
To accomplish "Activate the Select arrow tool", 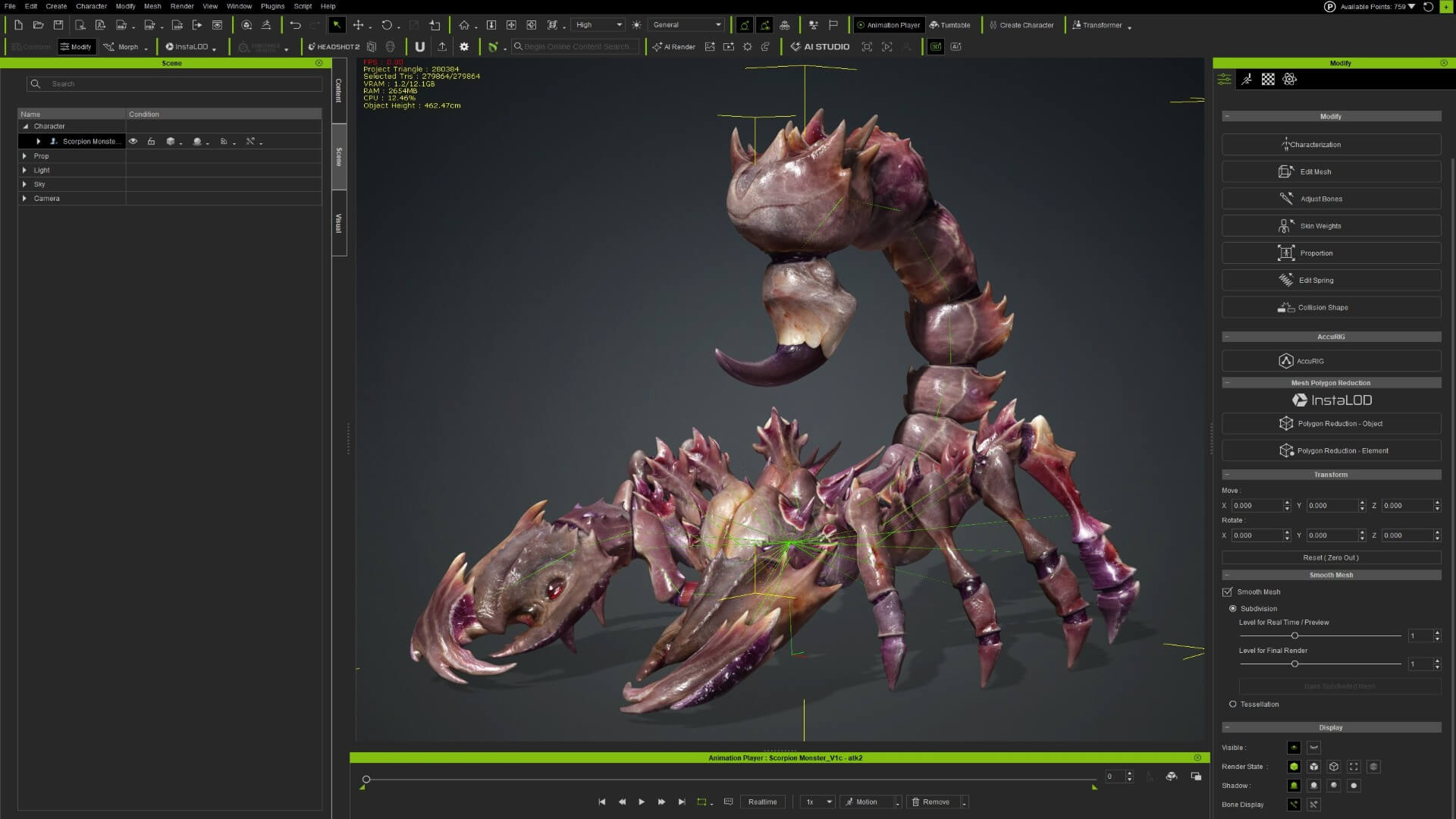I will pyautogui.click(x=337, y=25).
